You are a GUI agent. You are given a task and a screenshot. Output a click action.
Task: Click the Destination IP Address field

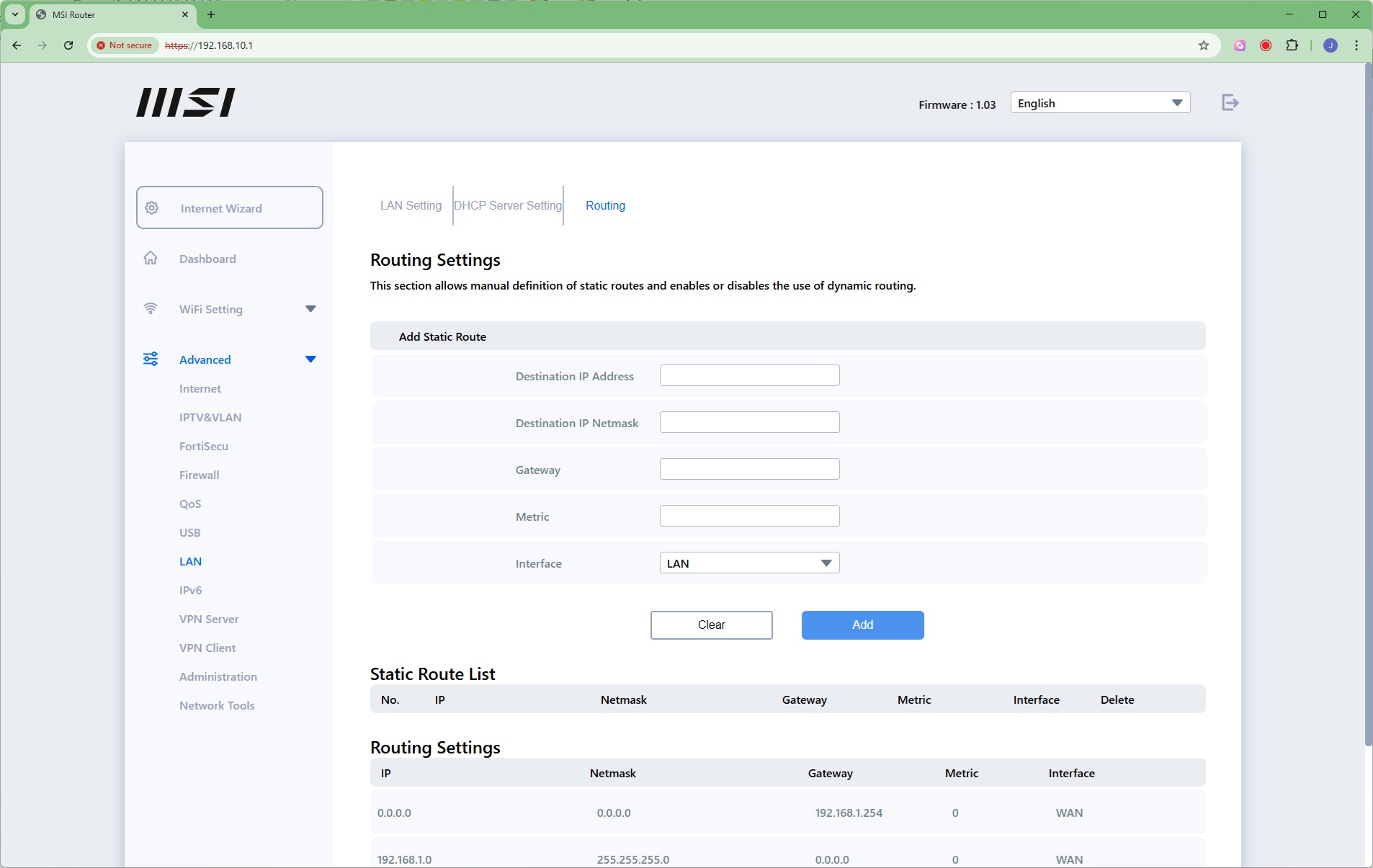tap(749, 375)
